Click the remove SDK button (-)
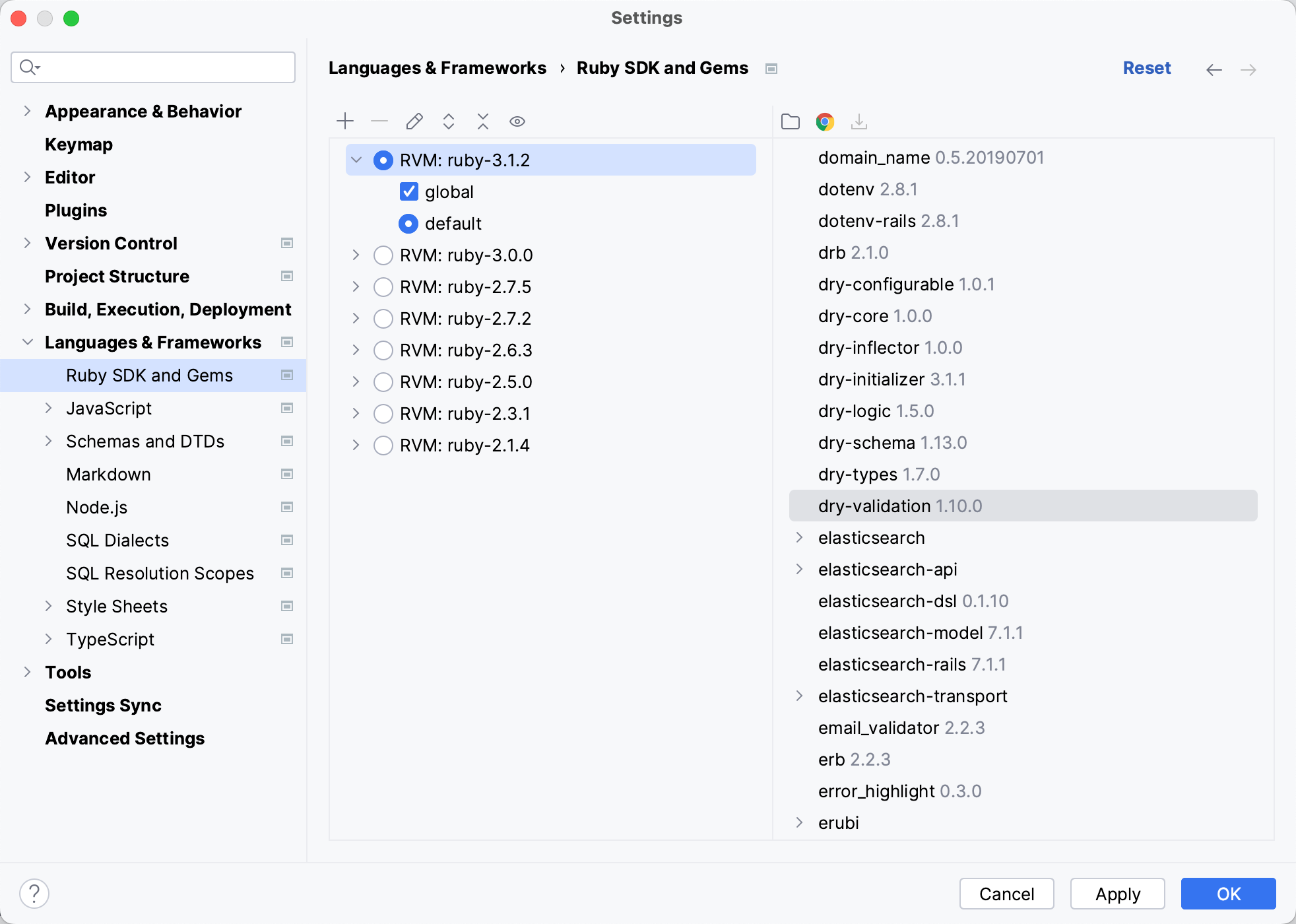 coord(380,122)
